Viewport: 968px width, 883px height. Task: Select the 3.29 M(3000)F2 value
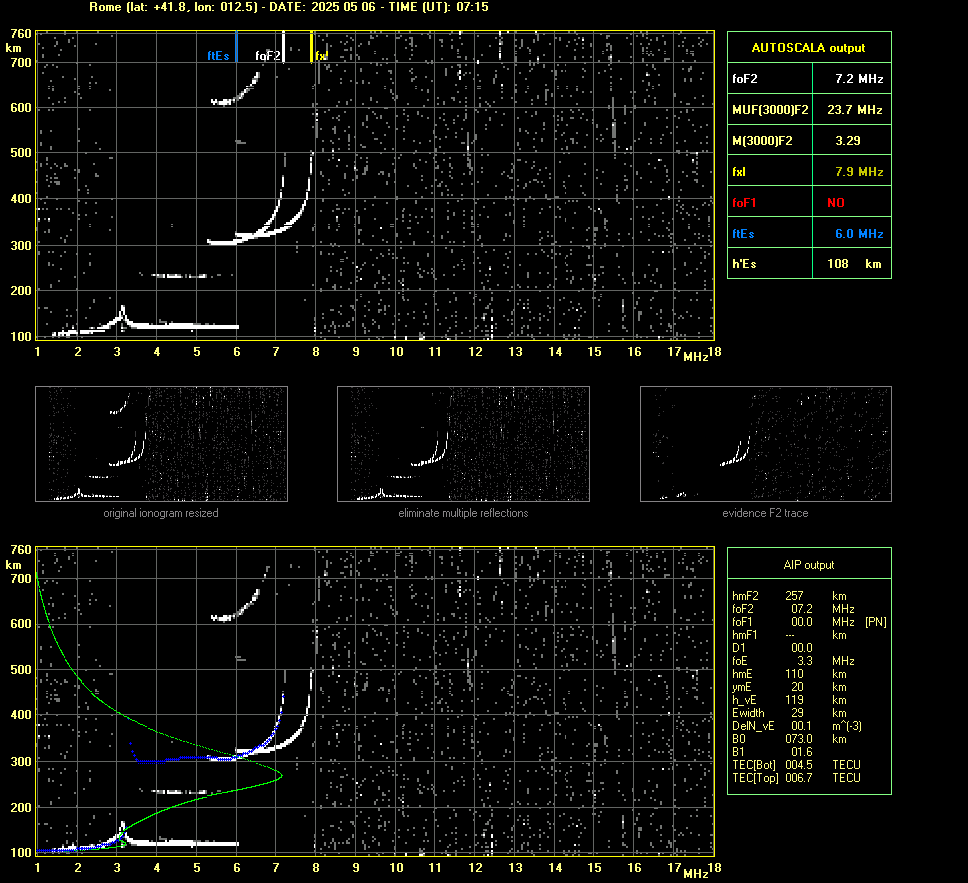pyautogui.click(x=848, y=141)
